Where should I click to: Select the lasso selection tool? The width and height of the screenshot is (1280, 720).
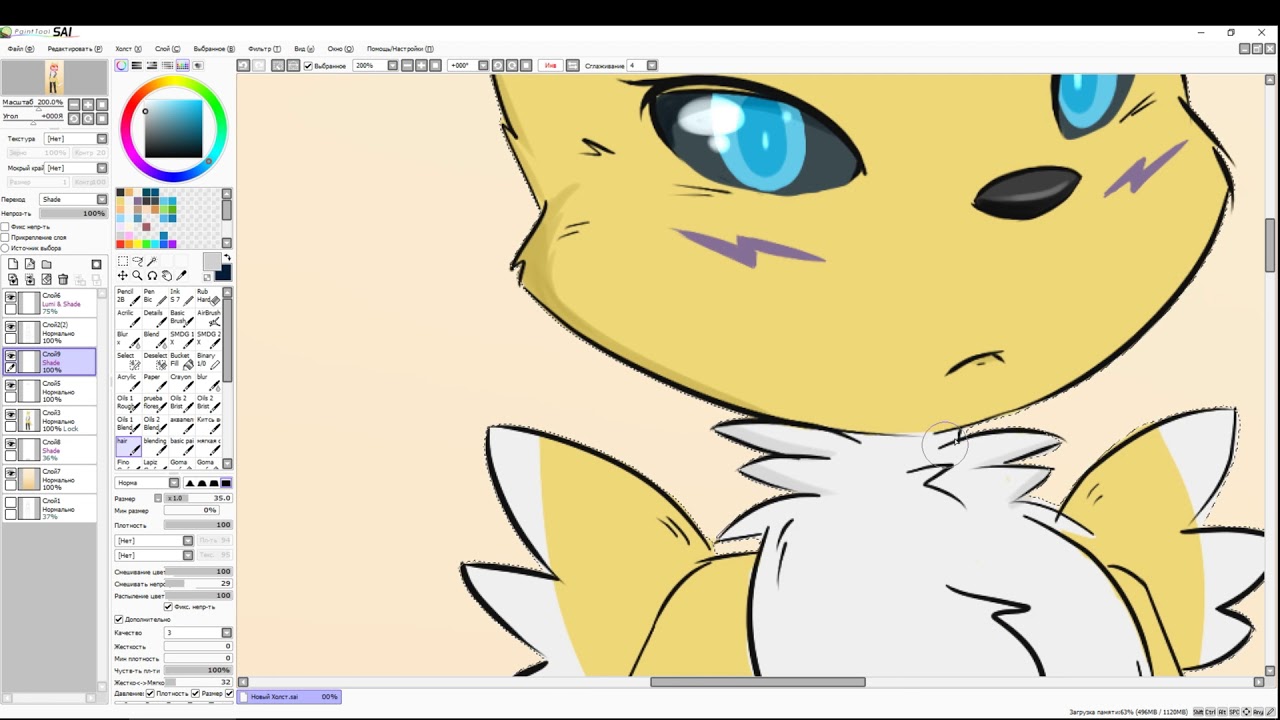137,261
